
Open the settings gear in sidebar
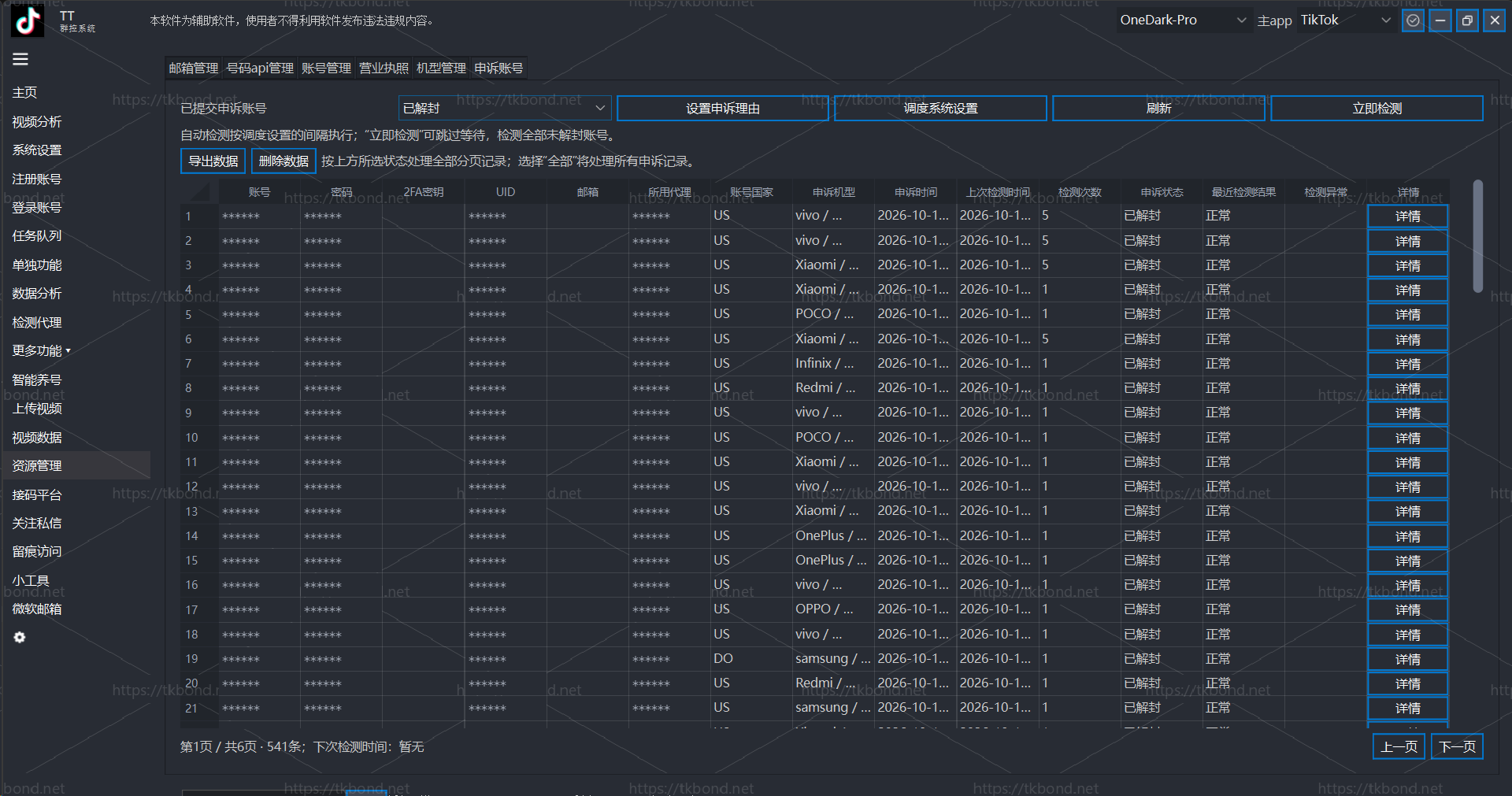20,638
